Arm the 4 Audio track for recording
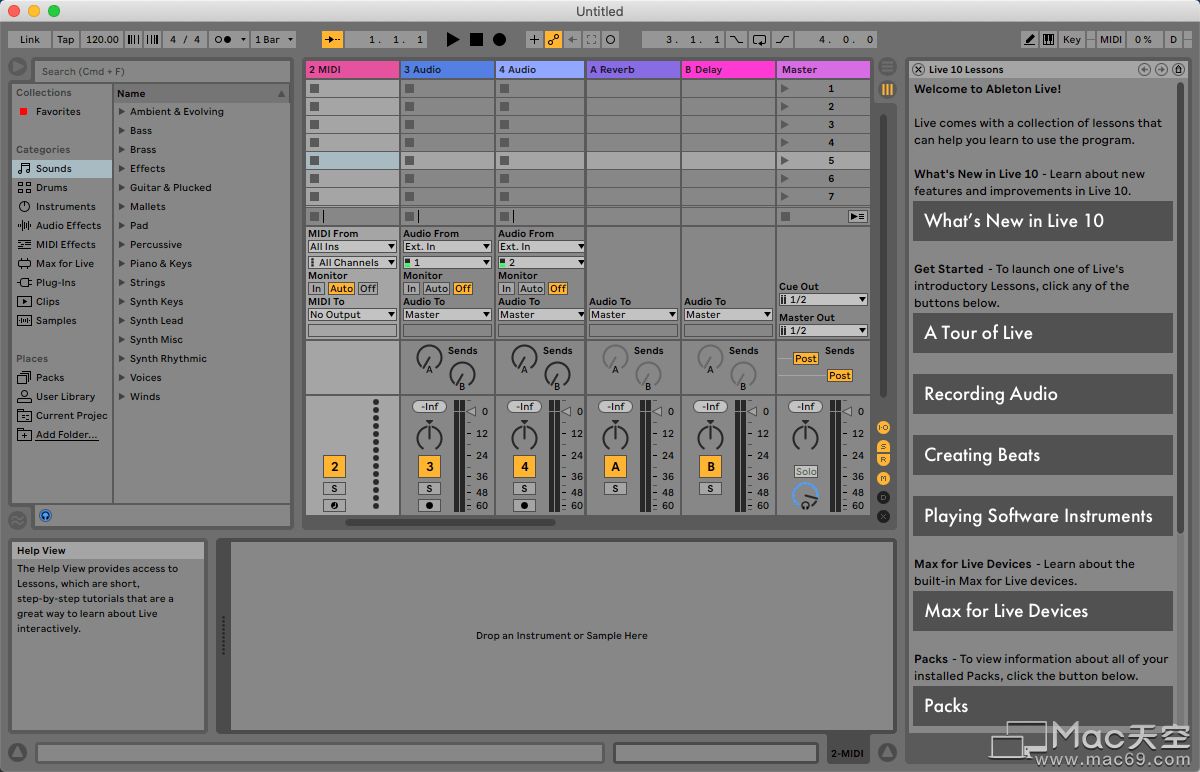Image resolution: width=1200 pixels, height=772 pixels. (x=524, y=506)
